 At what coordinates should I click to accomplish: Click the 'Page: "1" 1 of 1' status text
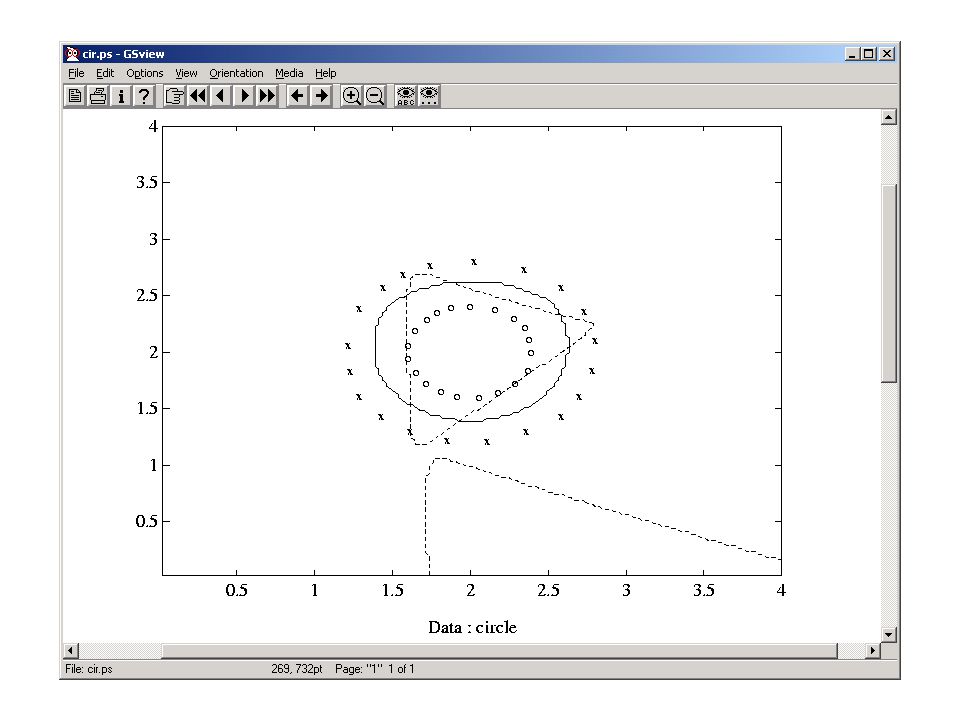click(x=375, y=669)
